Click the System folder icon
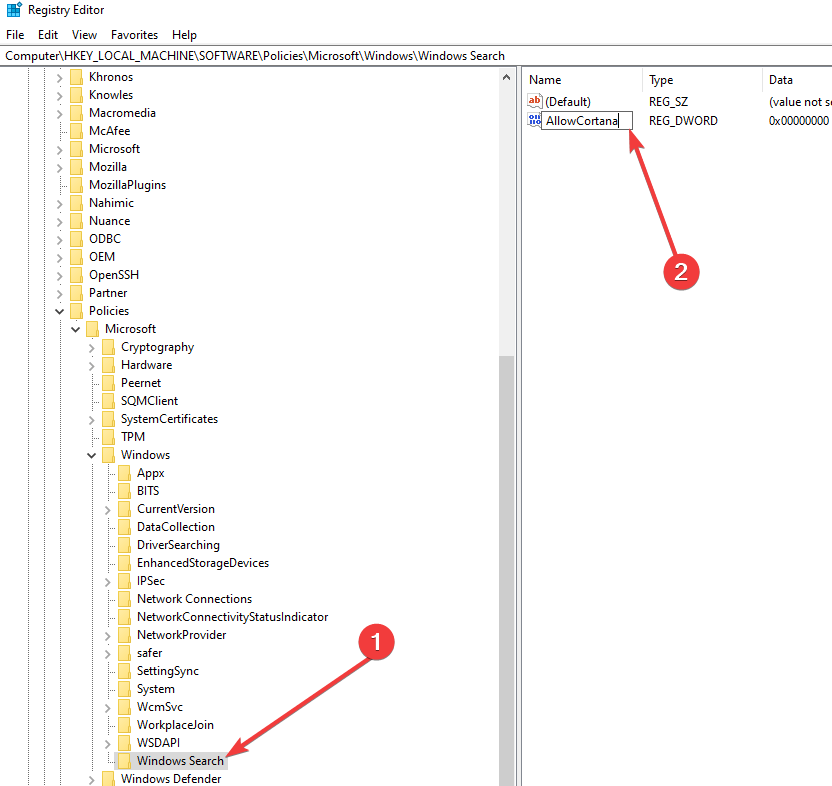This screenshot has height=786, width=832. pyautogui.click(x=125, y=689)
